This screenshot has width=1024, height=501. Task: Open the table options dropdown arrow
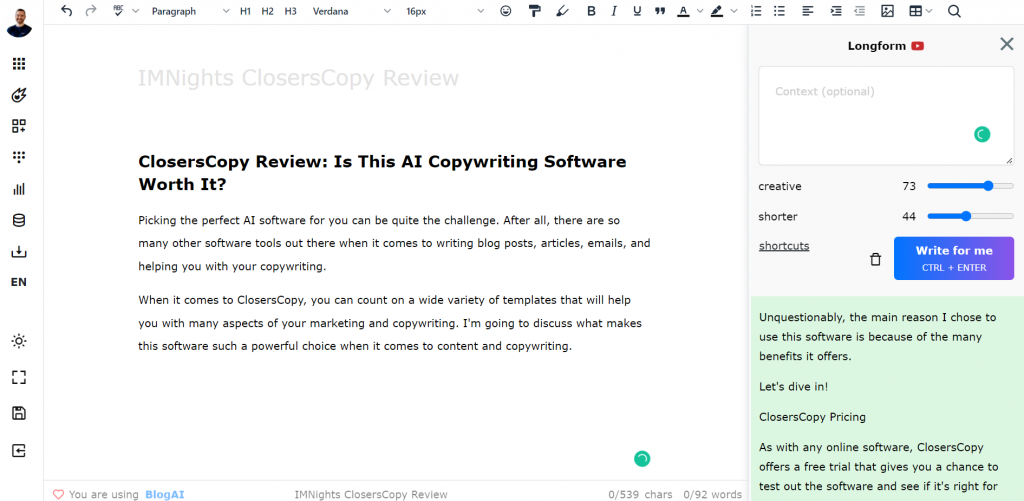929,11
